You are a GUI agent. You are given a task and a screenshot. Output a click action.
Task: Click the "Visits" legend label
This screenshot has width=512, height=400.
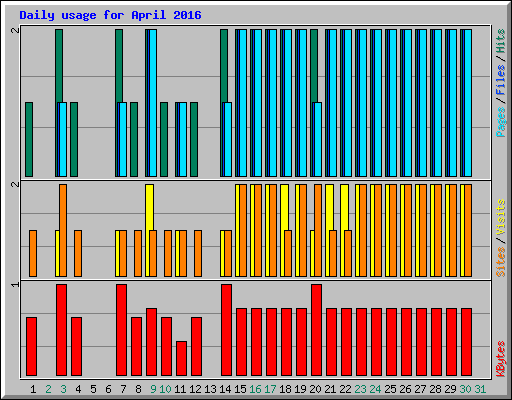coord(501,217)
